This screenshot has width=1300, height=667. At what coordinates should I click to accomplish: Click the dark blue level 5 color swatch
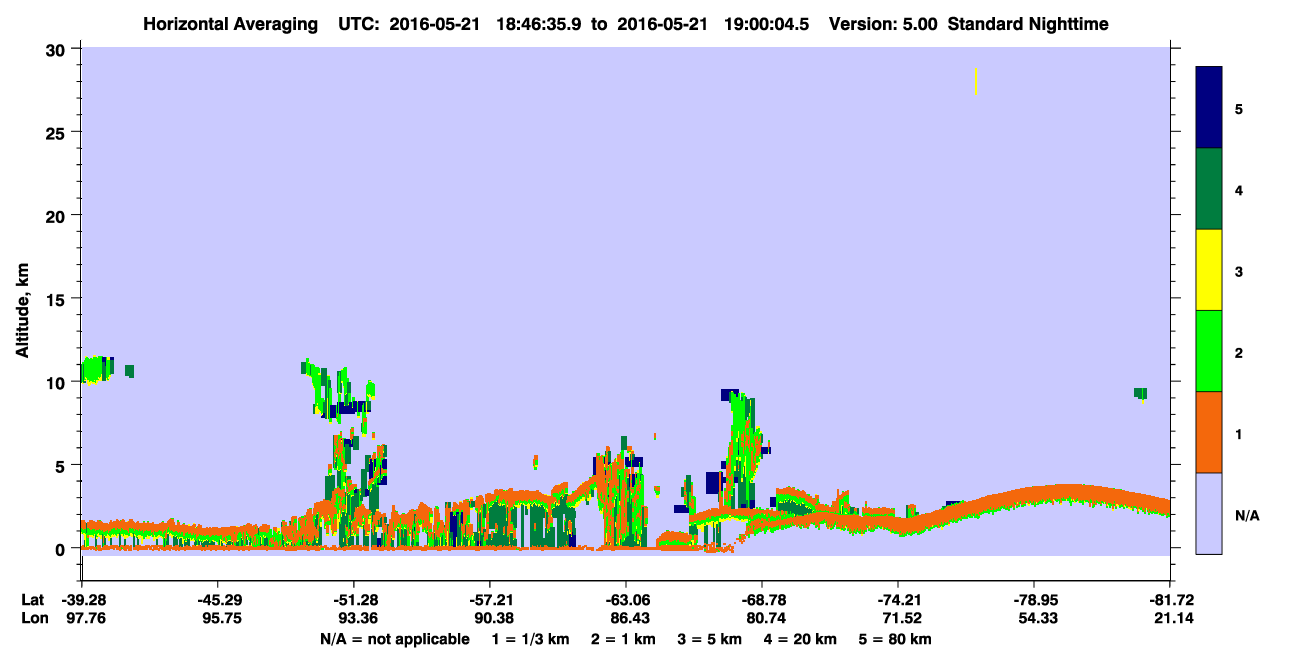(x=1209, y=108)
